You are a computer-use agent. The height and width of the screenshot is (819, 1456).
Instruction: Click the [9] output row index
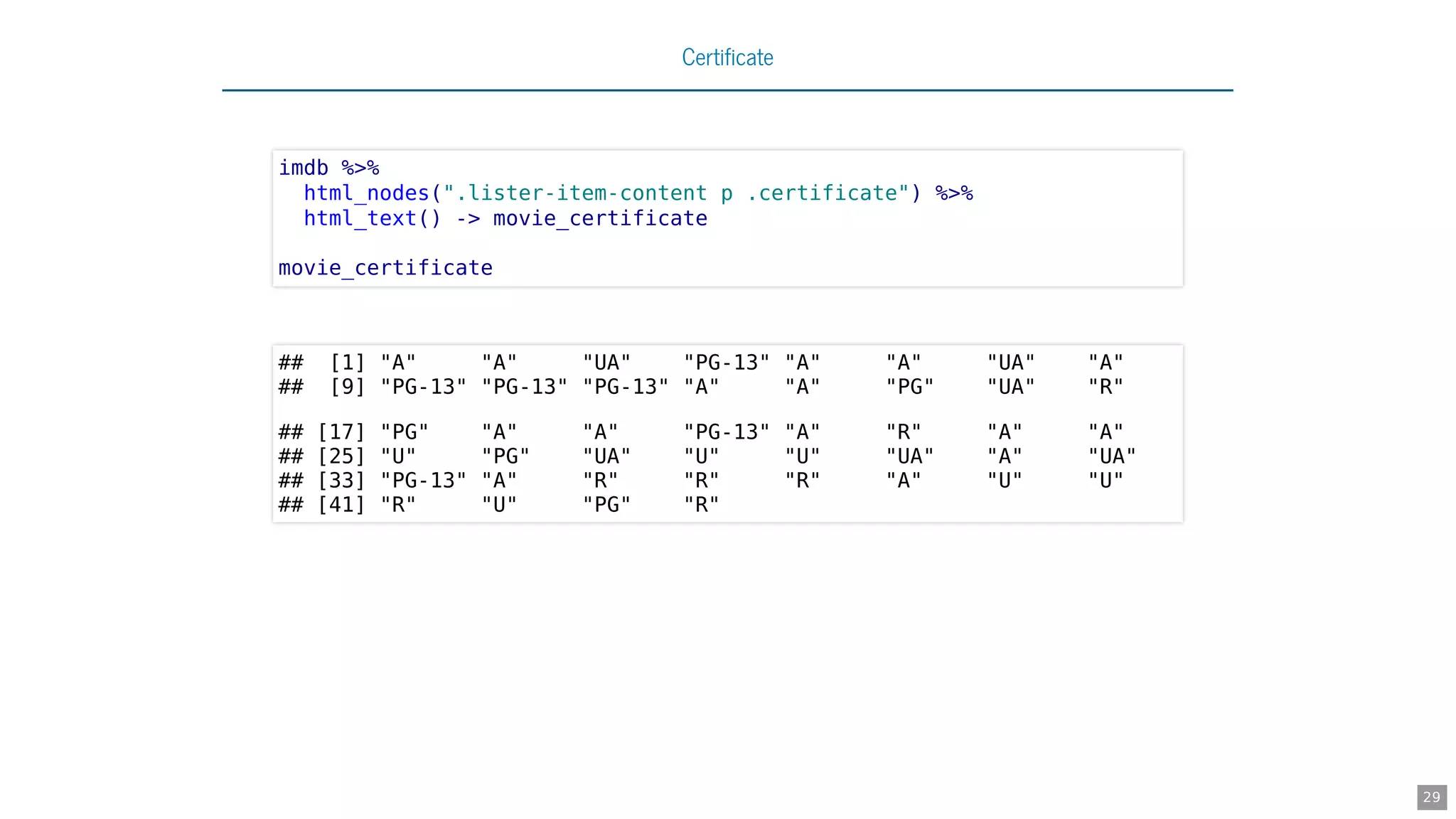coord(347,387)
